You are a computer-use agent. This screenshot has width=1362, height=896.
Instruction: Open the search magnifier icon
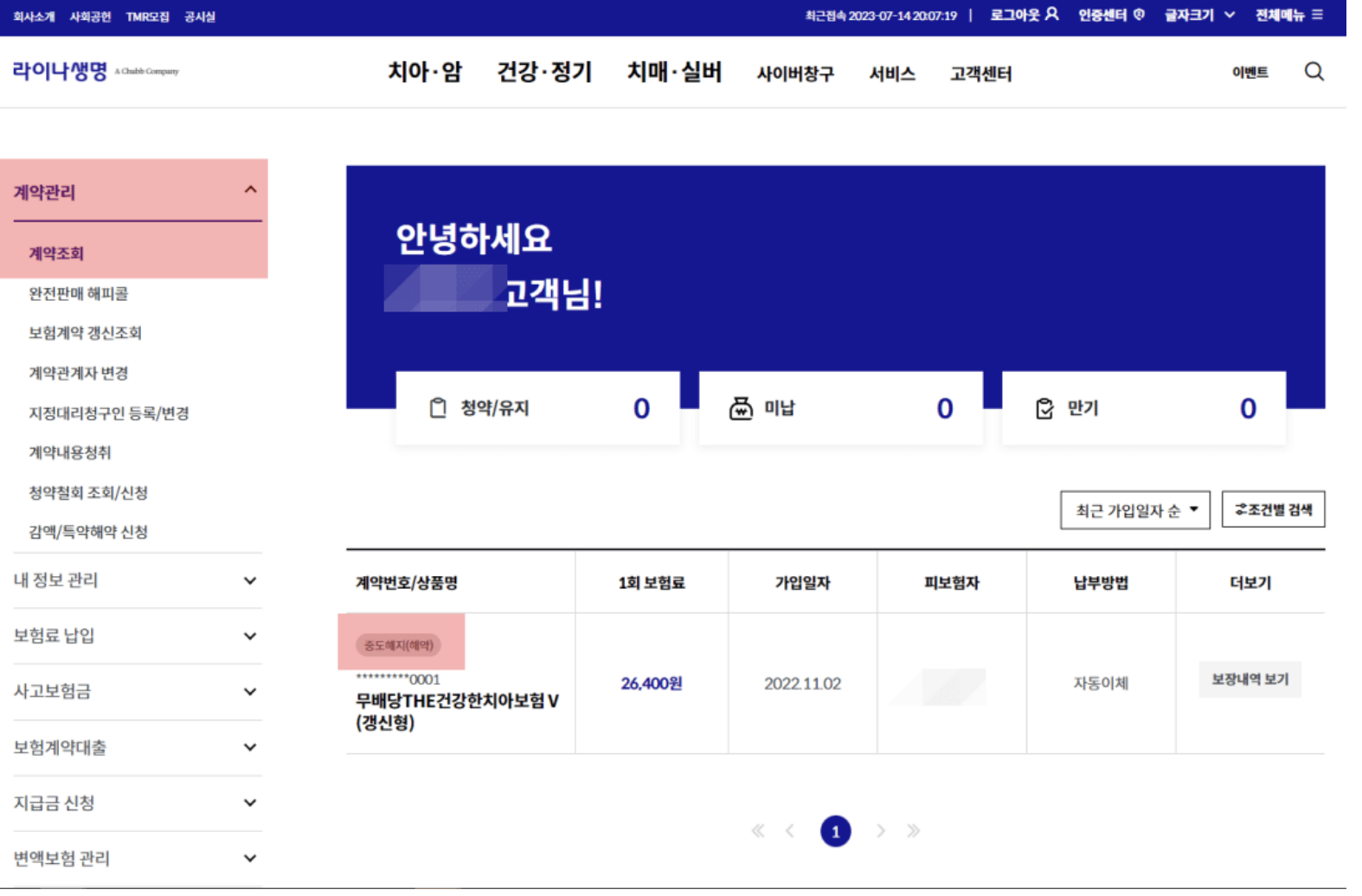[x=1314, y=72]
